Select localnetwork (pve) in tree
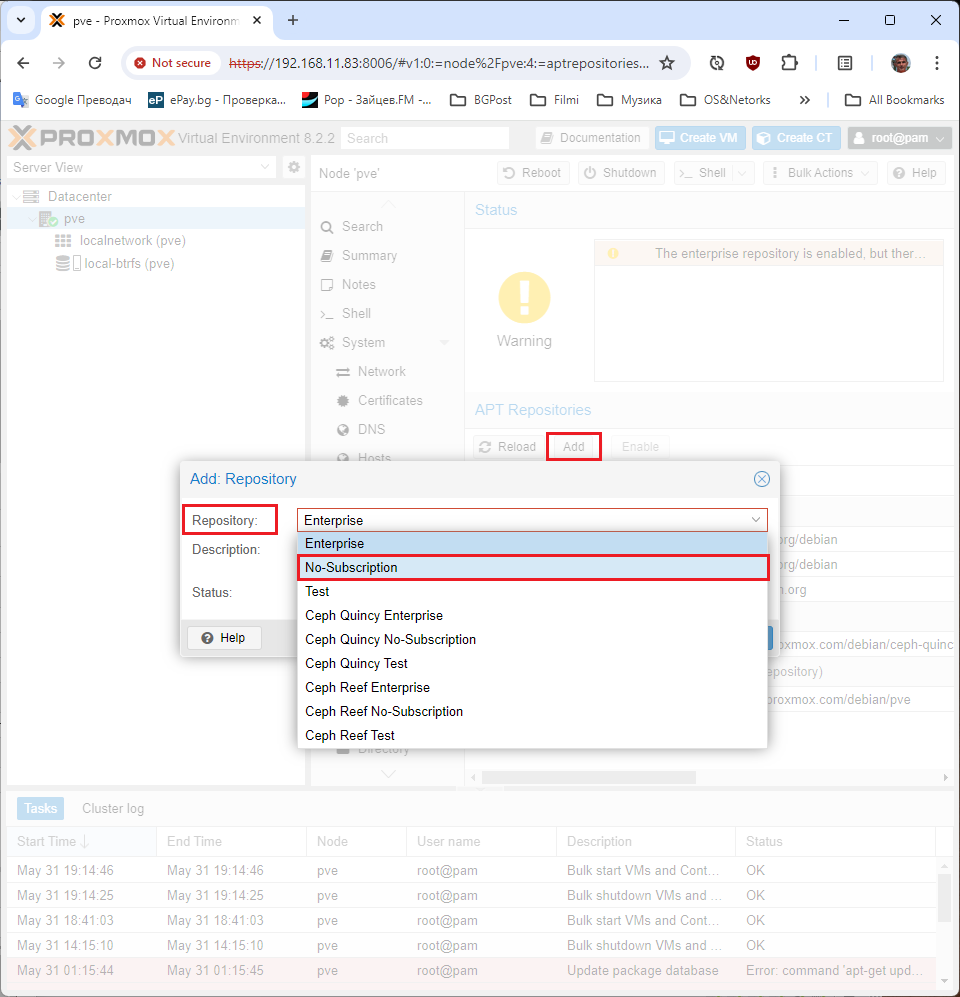This screenshot has width=960, height=997. coord(132,241)
